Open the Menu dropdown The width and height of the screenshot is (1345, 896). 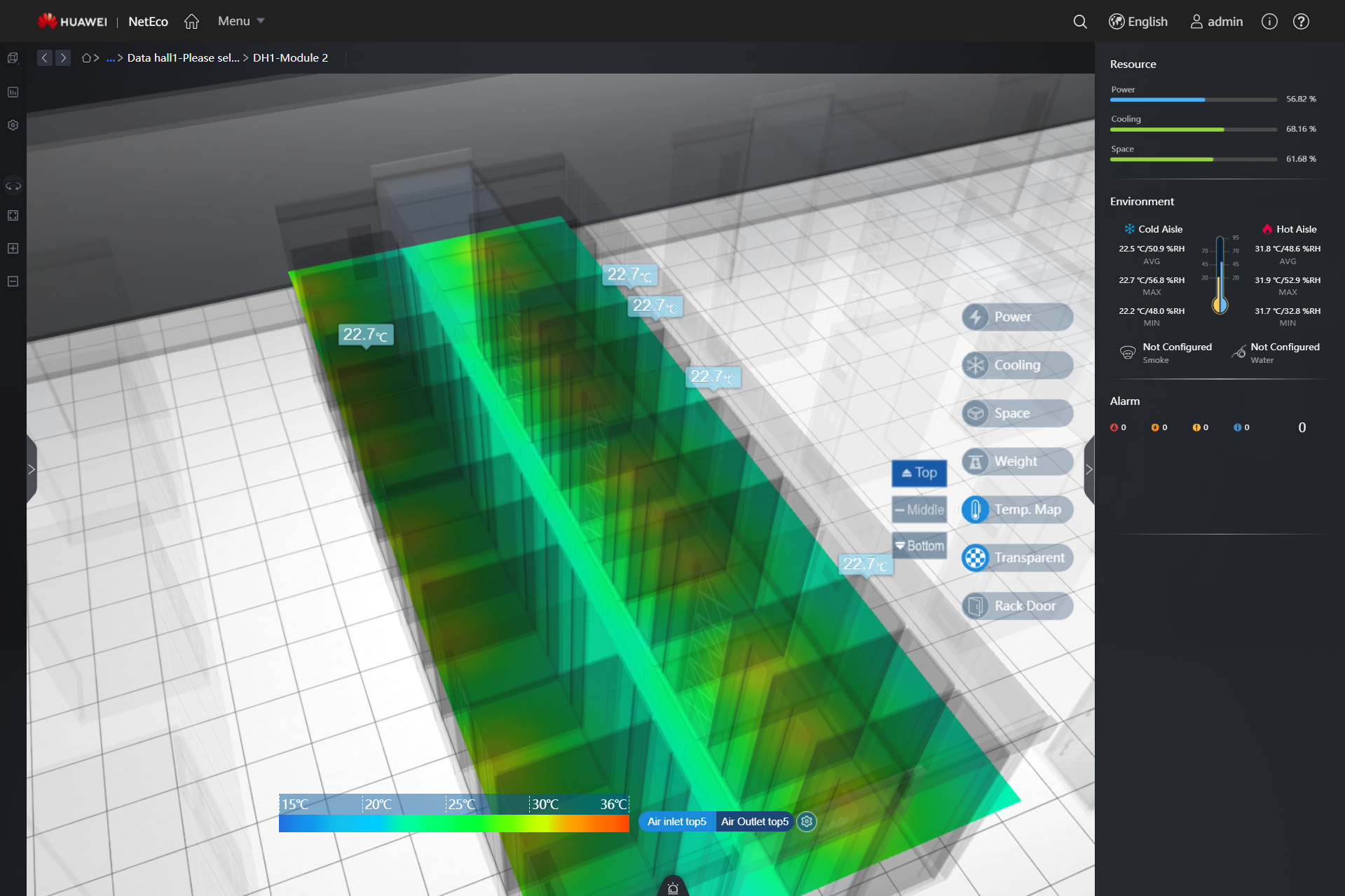coord(240,21)
